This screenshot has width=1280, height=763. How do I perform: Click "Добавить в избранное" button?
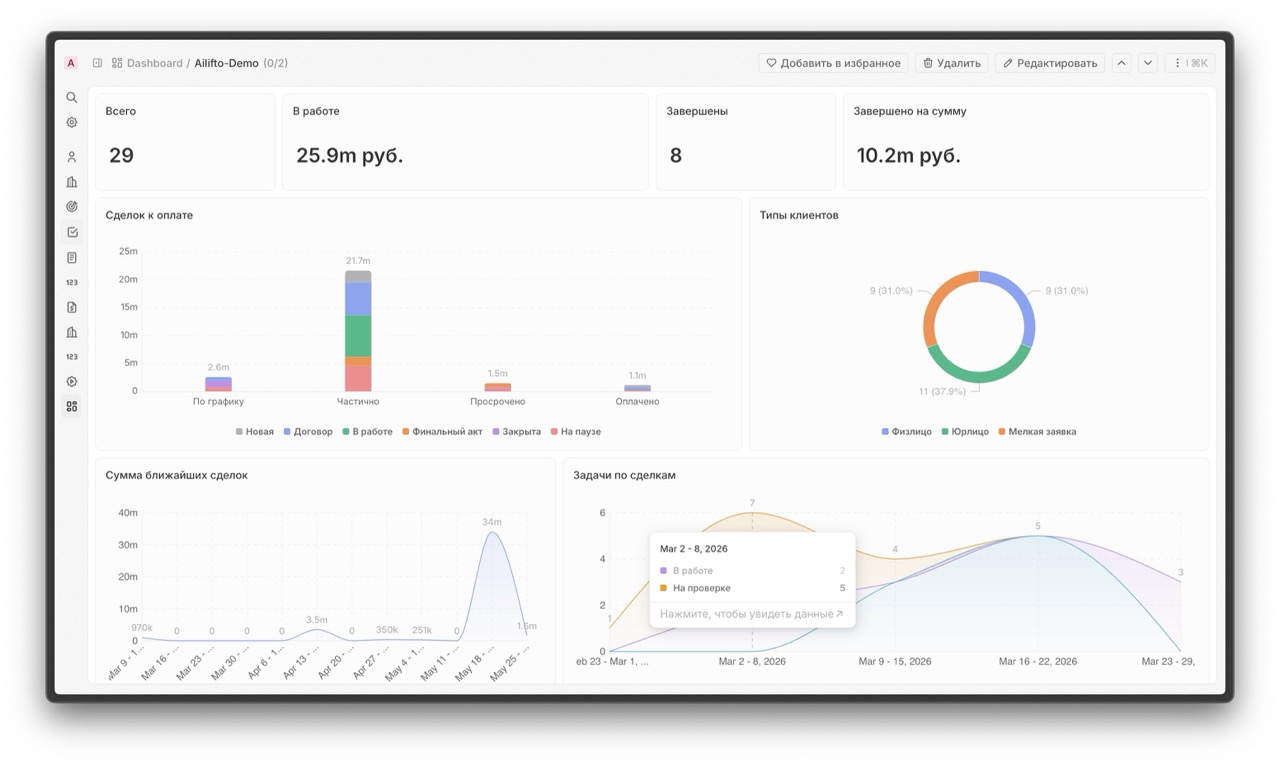pos(833,63)
